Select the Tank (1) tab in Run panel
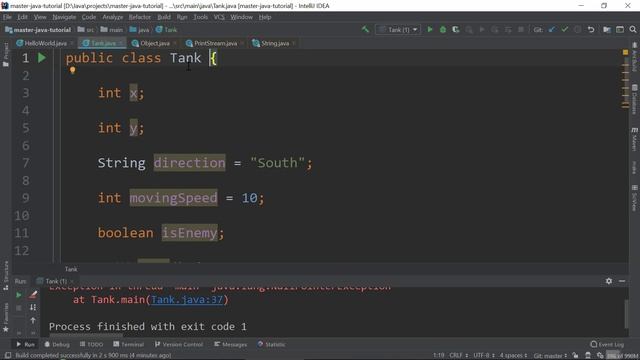Screen dimensions: 640x360 (x=55, y=281)
